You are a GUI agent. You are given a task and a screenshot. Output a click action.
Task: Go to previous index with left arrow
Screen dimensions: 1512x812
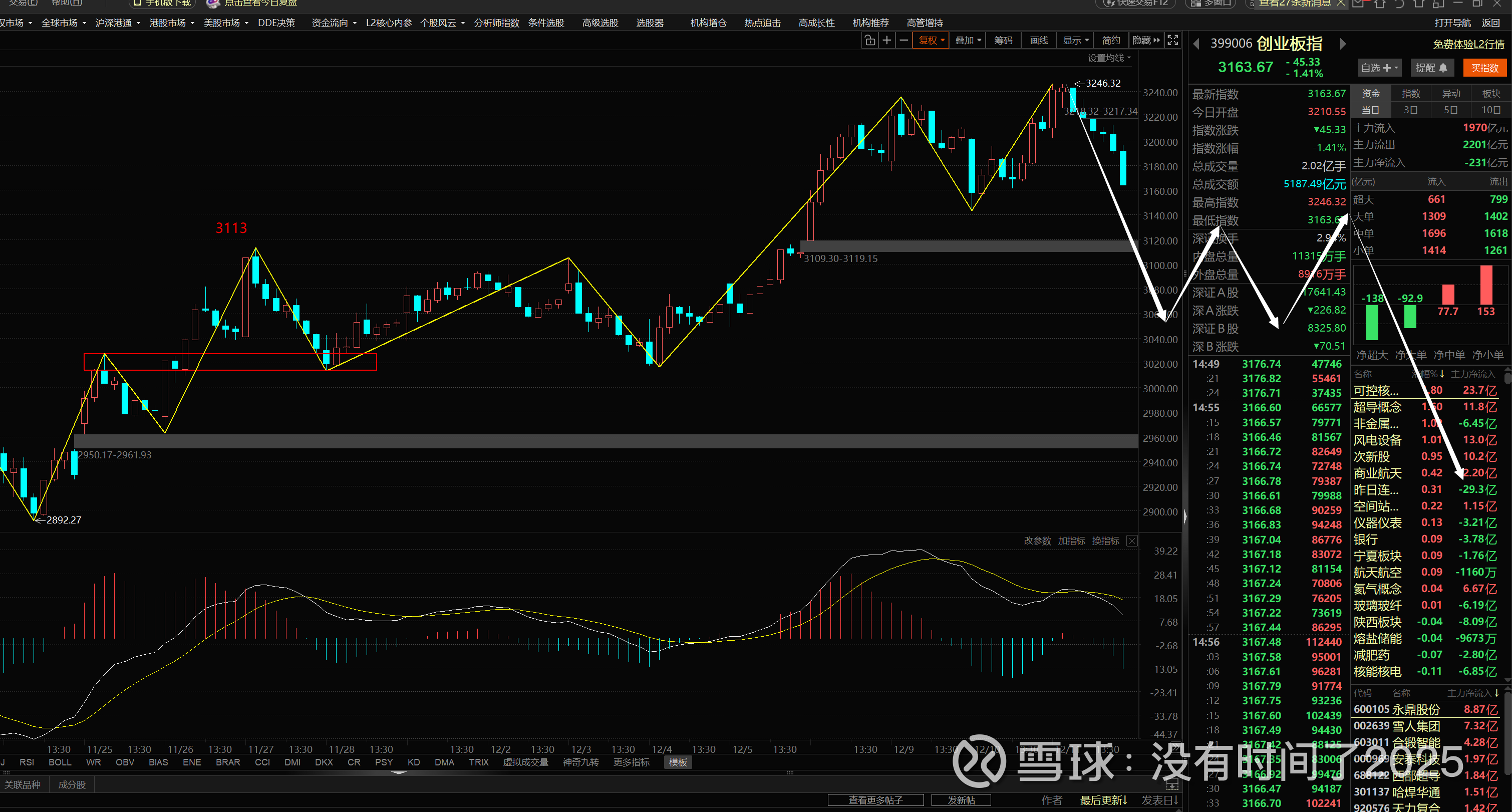point(1196,44)
